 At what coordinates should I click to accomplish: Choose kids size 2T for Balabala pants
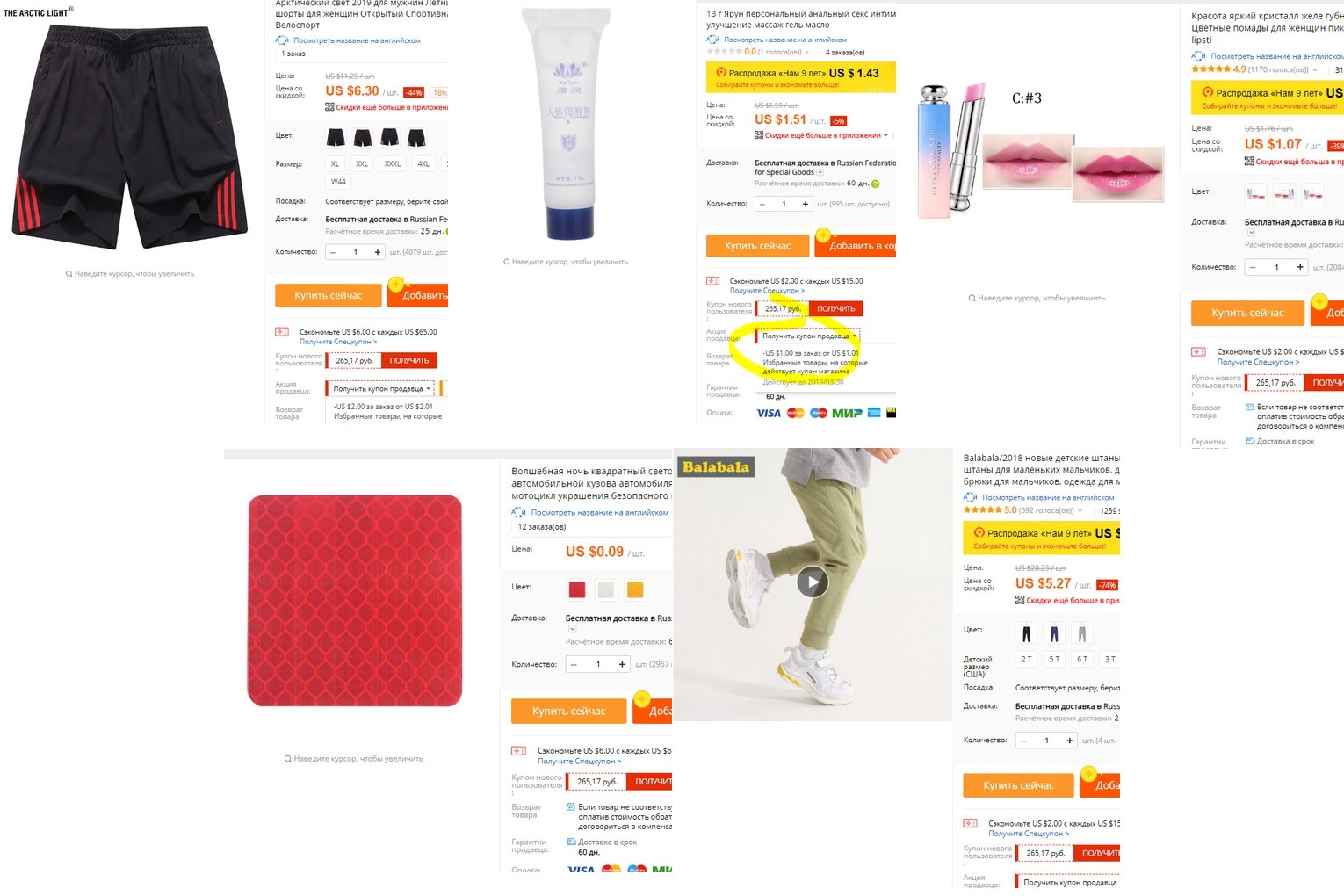click(x=1026, y=659)
